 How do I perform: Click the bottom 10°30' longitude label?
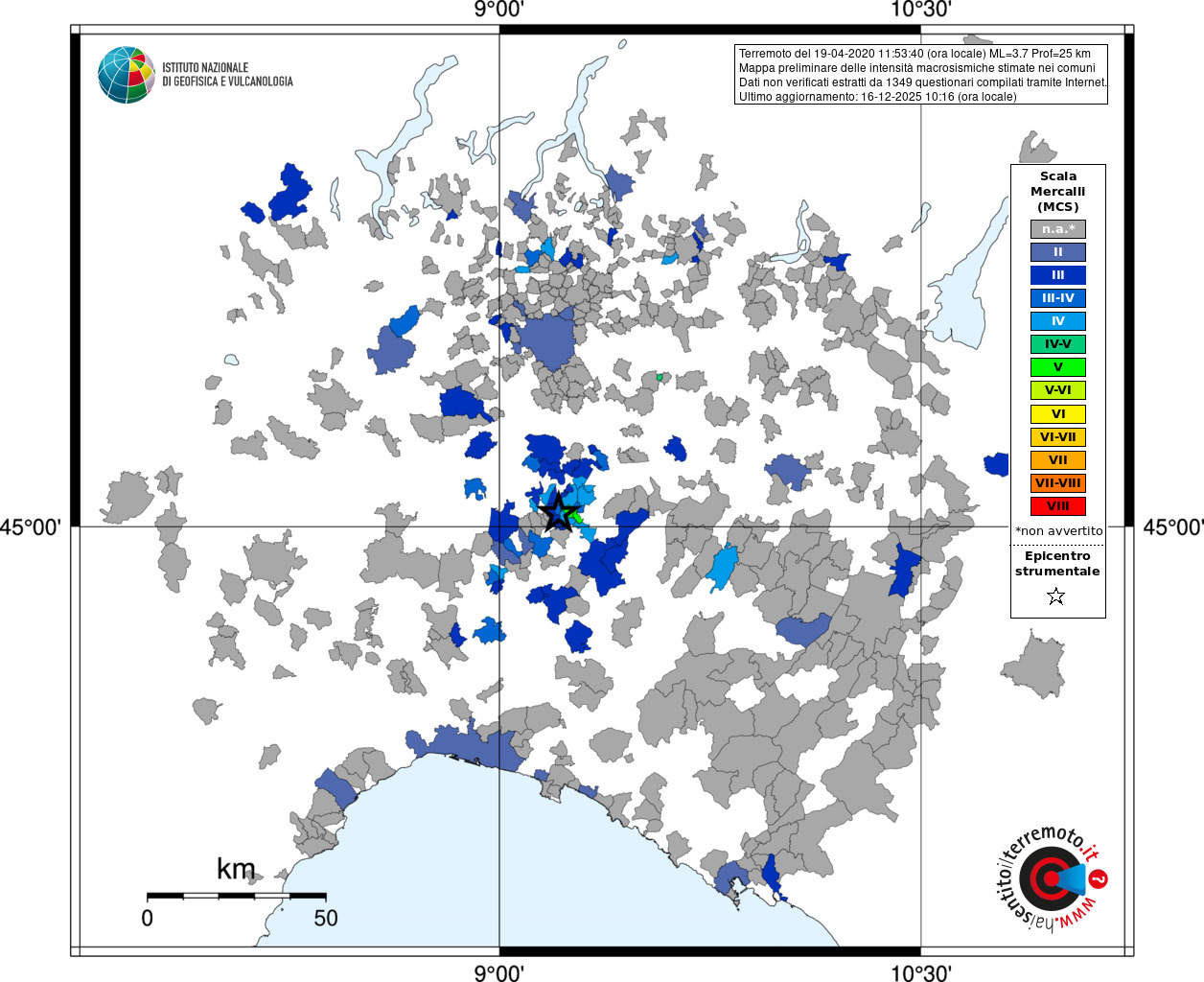[921, 972]
